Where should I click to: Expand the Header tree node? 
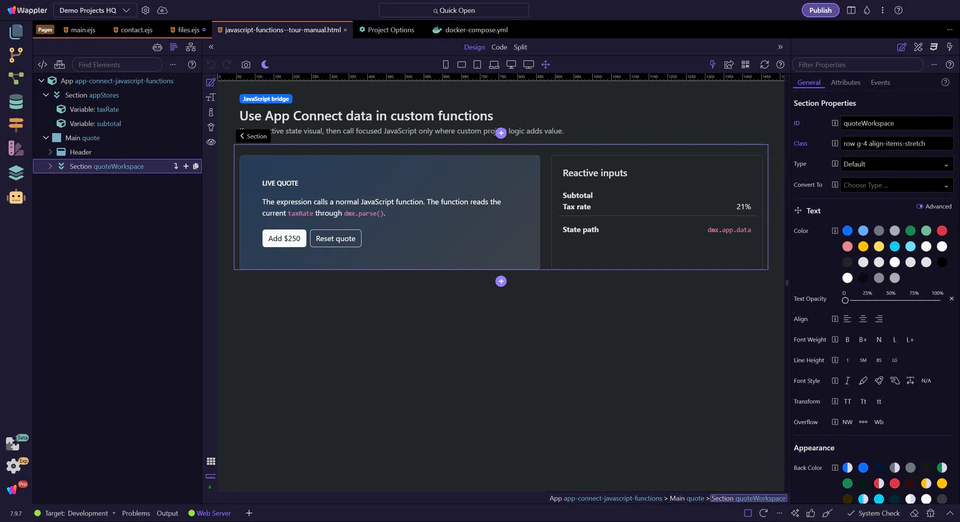pyautogui.click(x=50, y=152)
